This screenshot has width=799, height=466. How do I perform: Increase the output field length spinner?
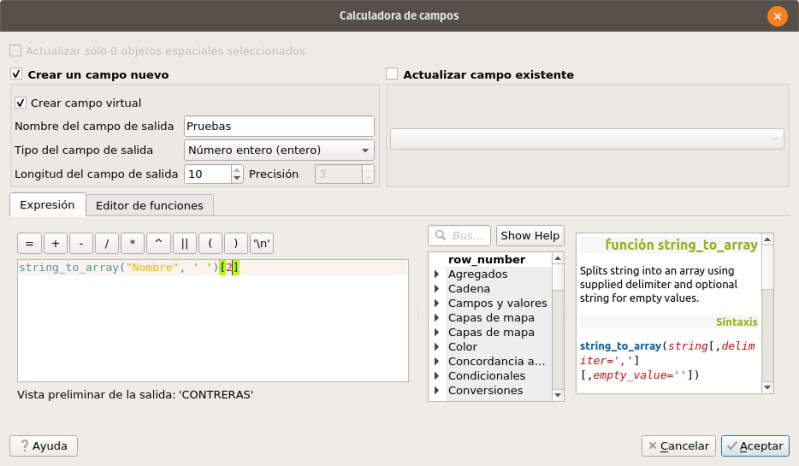click(x=237, y=170)
